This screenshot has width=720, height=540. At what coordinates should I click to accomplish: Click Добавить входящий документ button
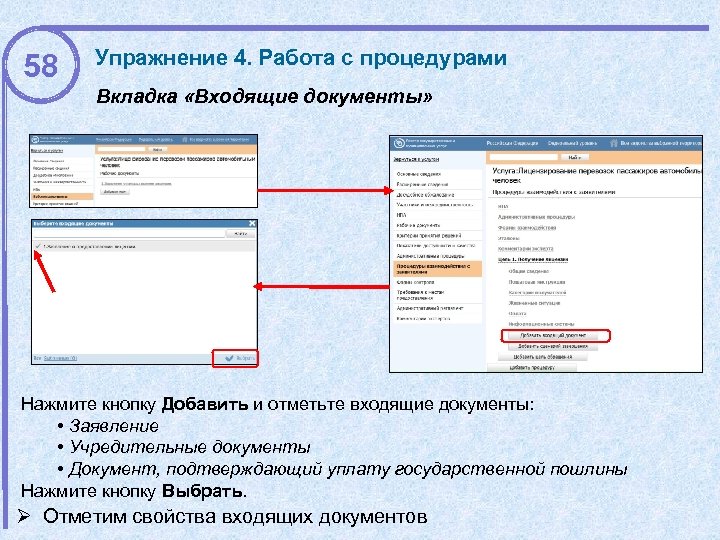553,336
